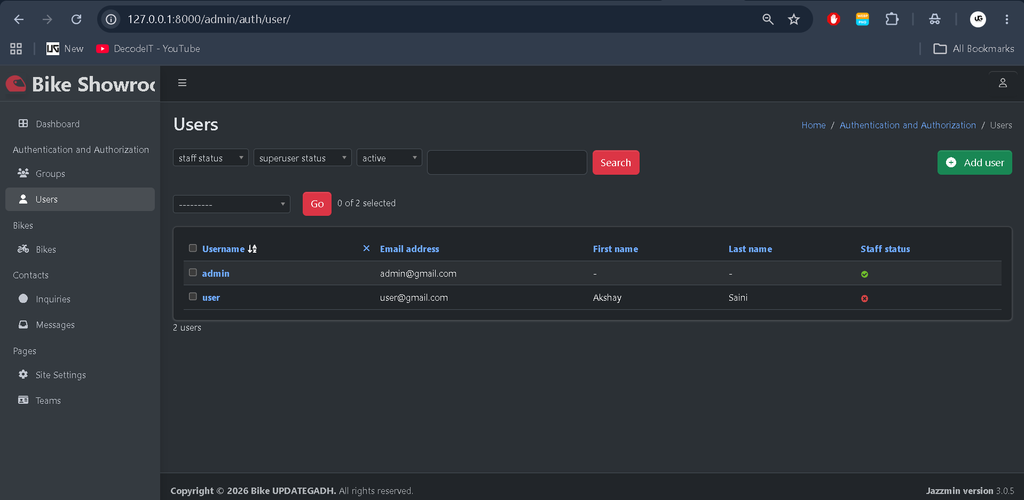The image size is (1024, 500).
Task: Open Chrome three-dot menu
Action: [1007, 20]
